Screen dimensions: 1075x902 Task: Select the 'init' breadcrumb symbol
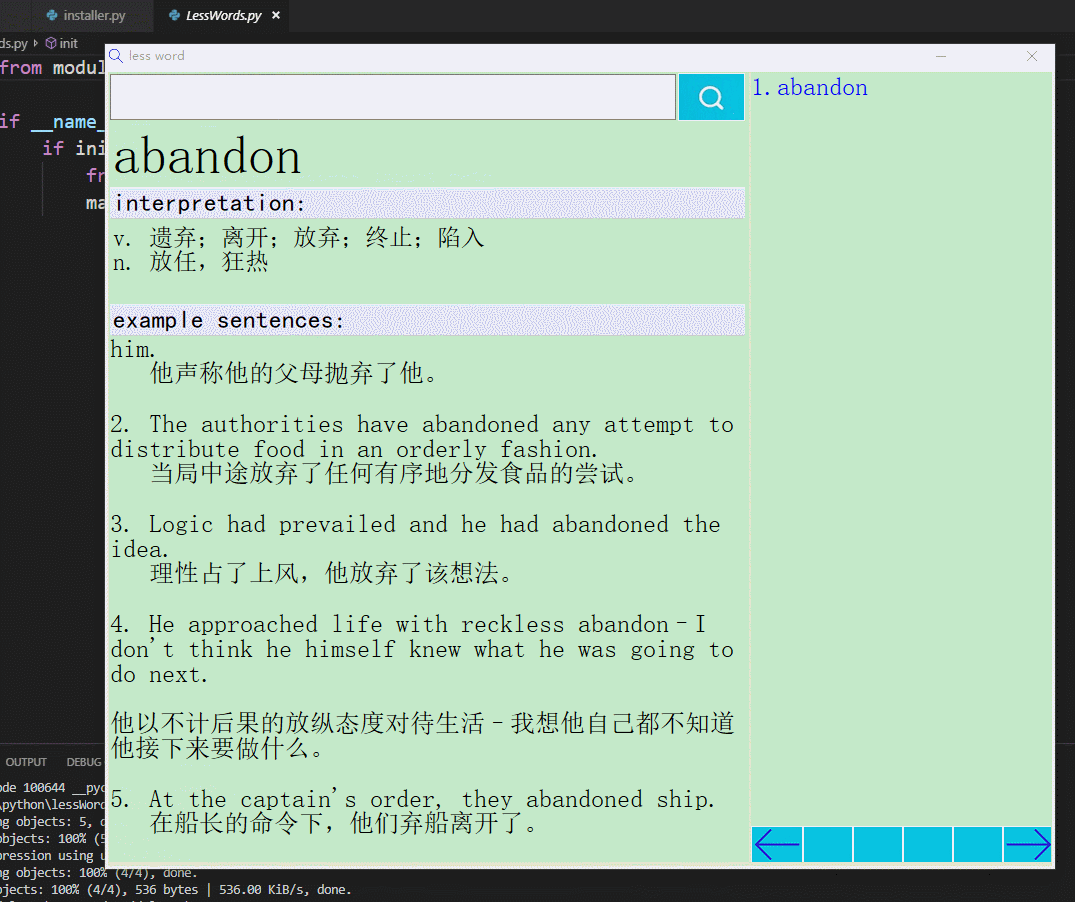click(x=62, y=43)
